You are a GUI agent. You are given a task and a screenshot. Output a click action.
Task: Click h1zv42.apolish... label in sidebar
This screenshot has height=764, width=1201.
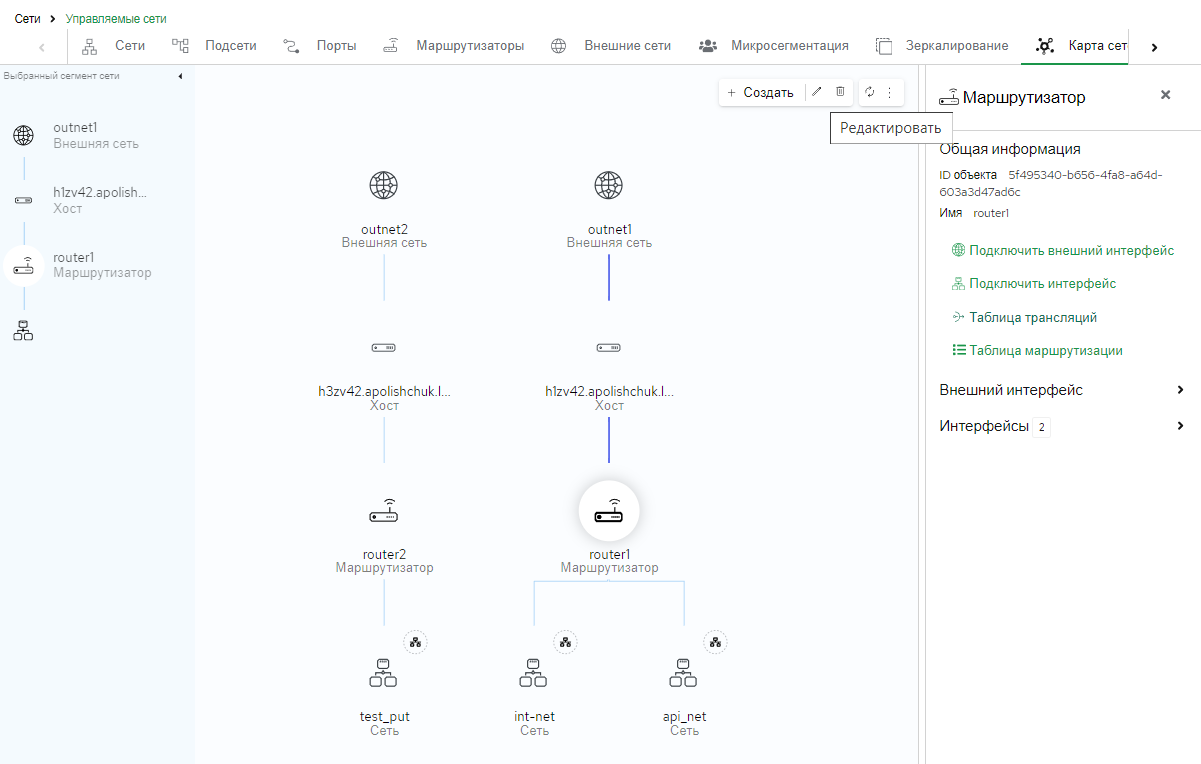(100, 193)
